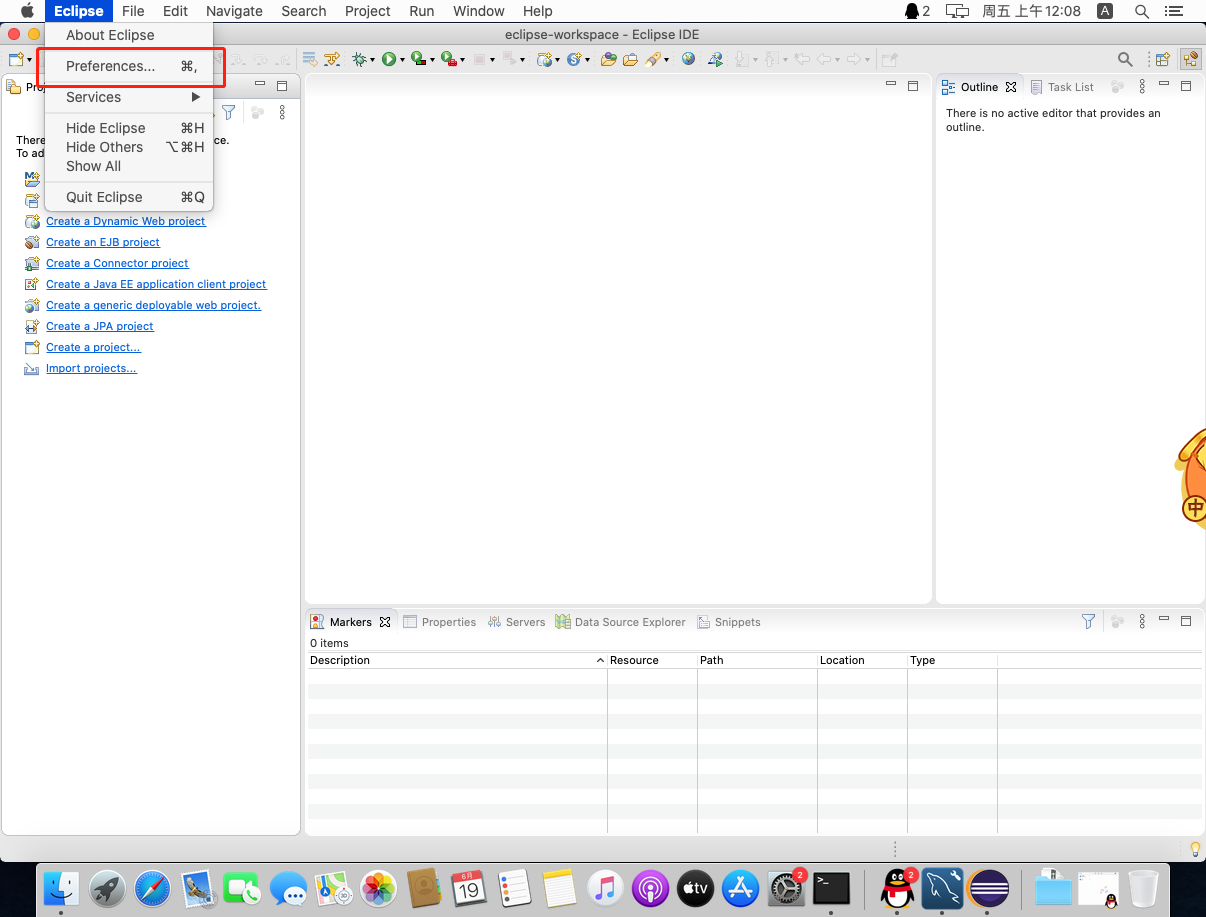Open the dropdown arrow next to Debug
The width and height of the screenshot is (1206, 917).
(372, 60)
